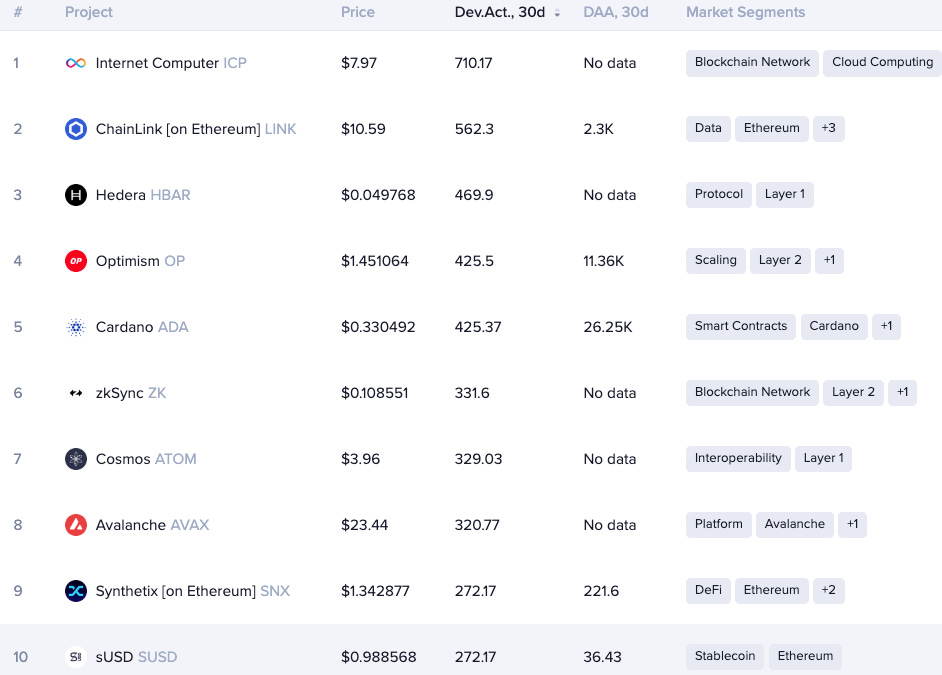Open the Hedera HBAR project page

click(143, 195)
